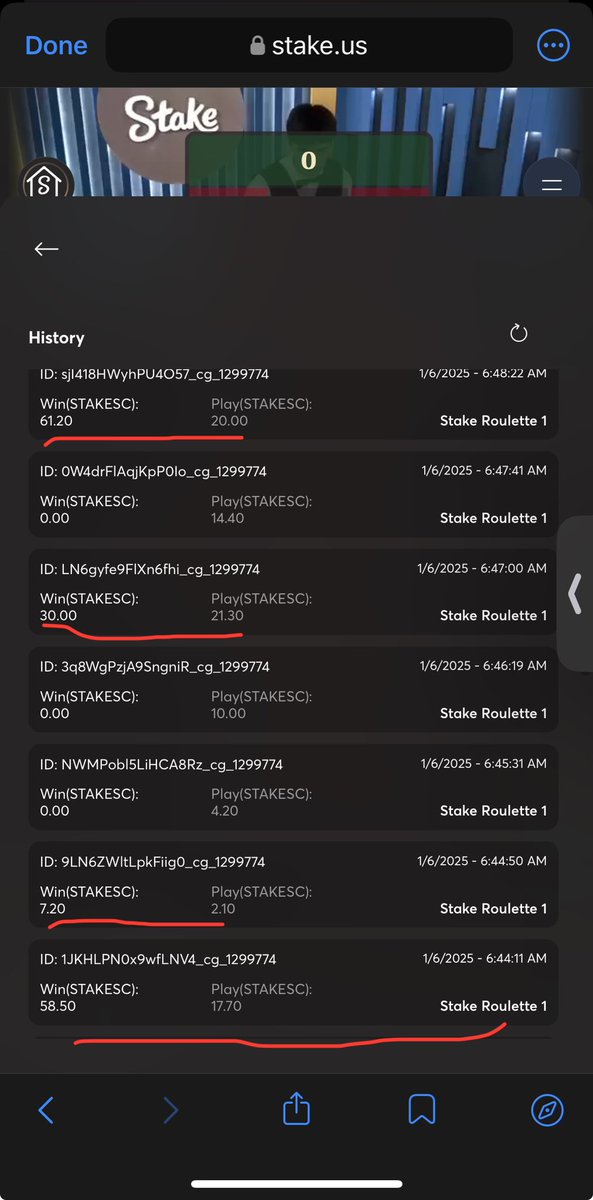
Task: Click the 58.50 win amount
Action: 57,1006
